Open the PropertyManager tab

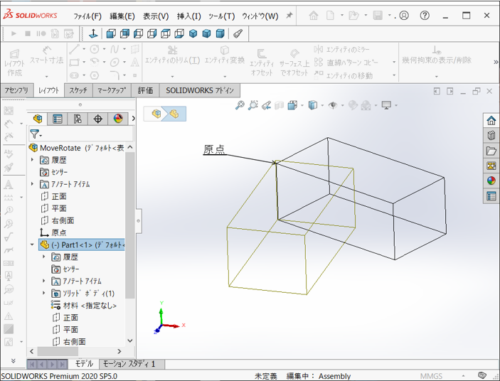57,119
